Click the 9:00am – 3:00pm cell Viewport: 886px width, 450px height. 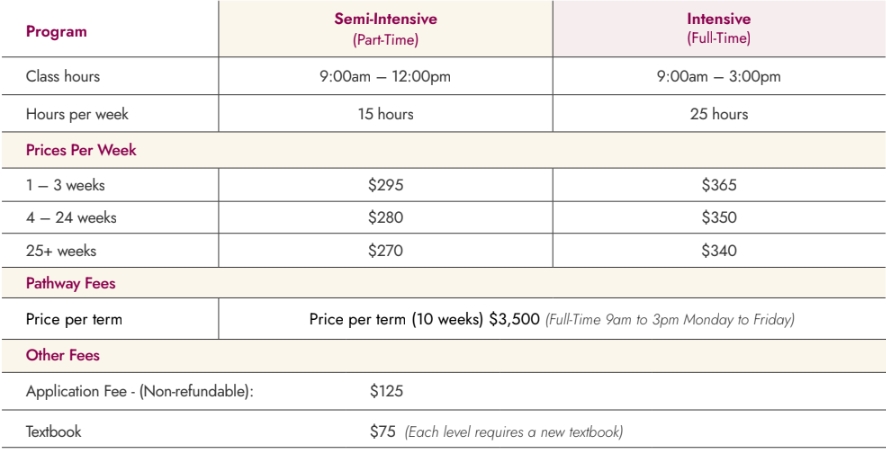coord(718,76)
